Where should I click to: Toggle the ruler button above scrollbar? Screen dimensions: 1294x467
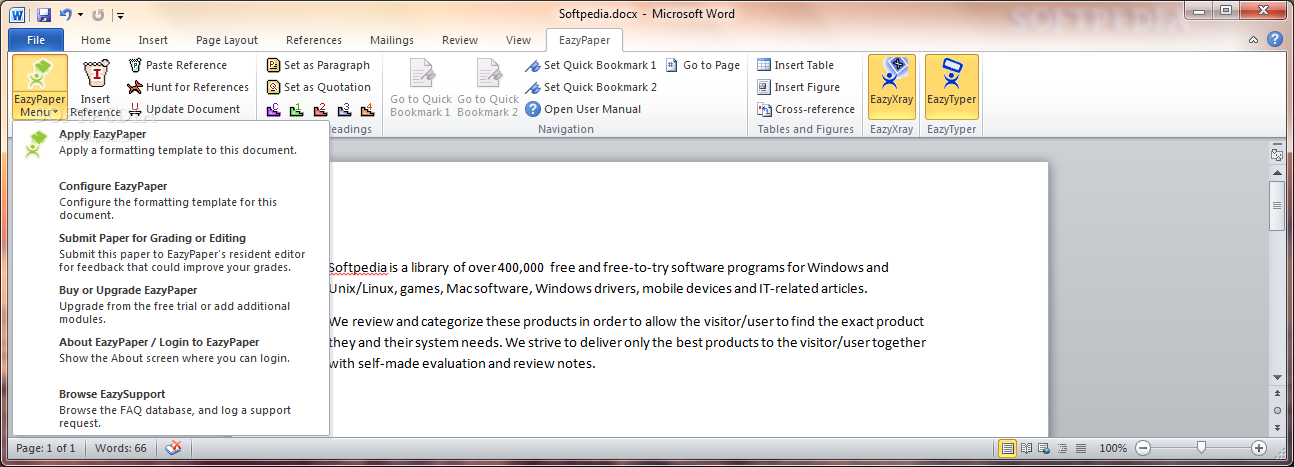[x=1277, y=153]
